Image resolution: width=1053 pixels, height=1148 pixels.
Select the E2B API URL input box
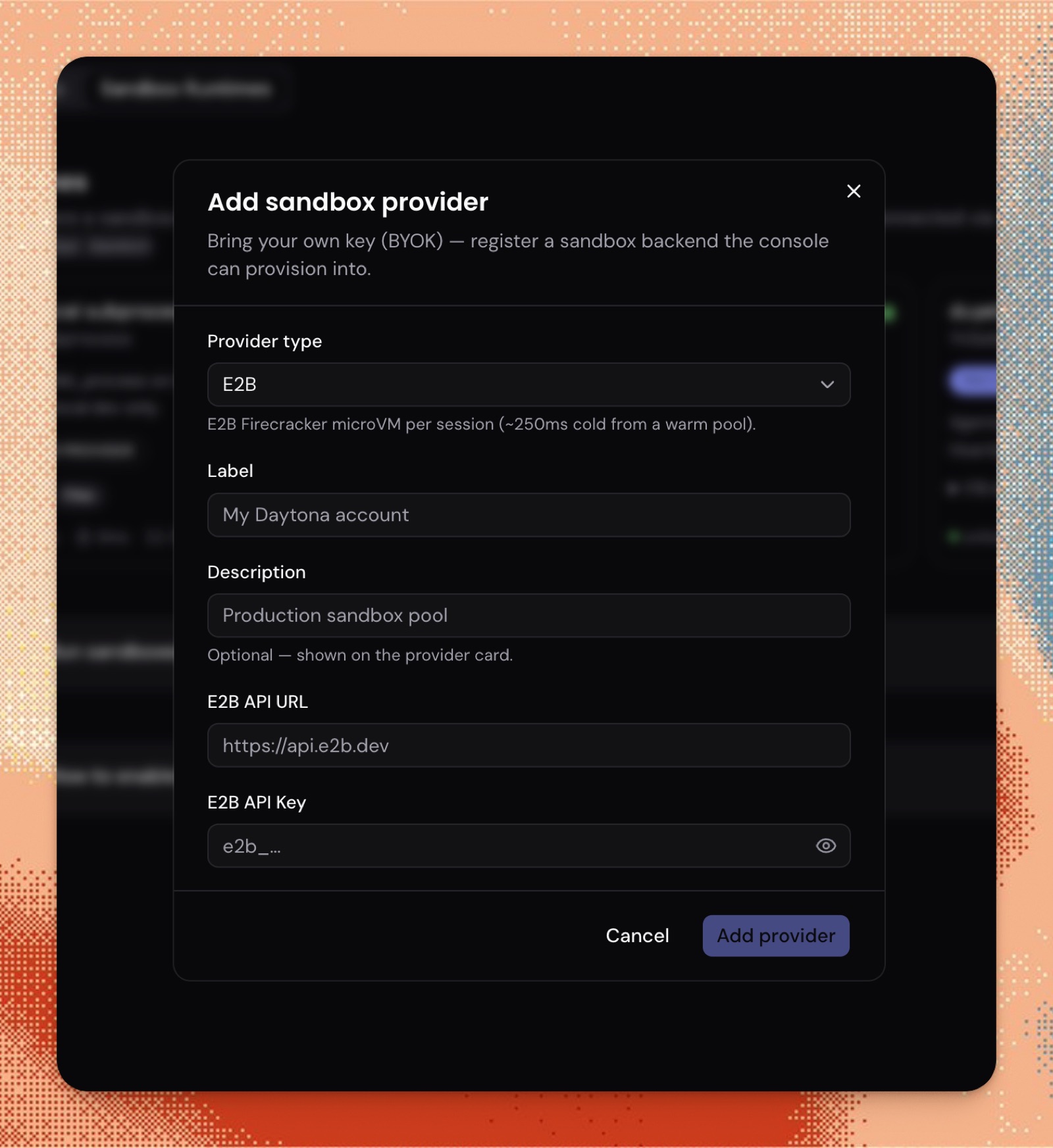pos(528,745)
